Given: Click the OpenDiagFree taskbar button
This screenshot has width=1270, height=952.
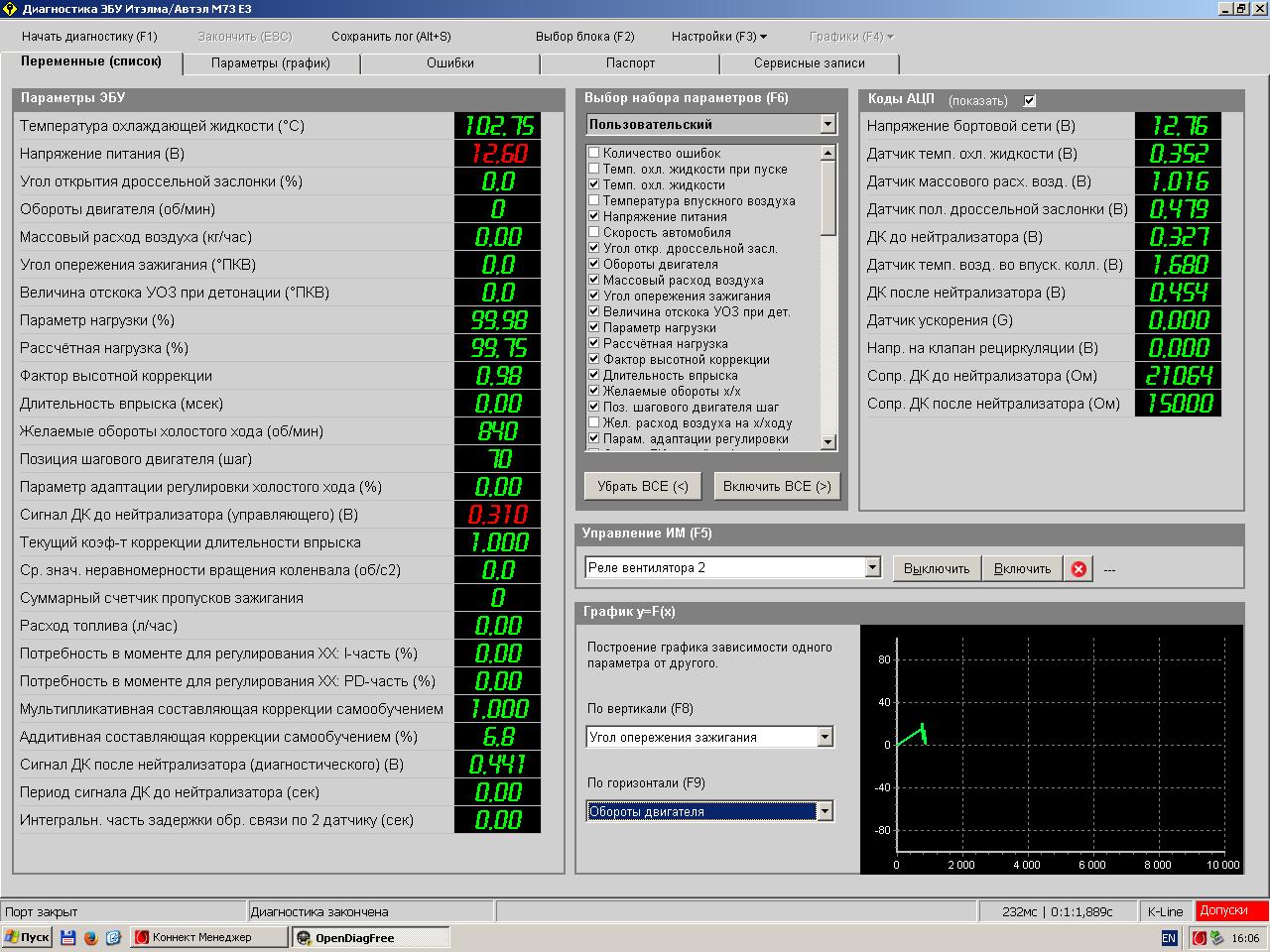Looking at the screenshot, I should pos(370,937).
